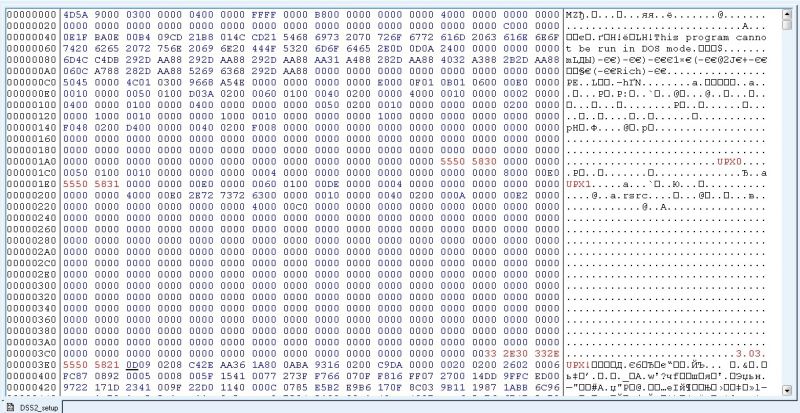The image size is (800, 413).
Task: Click the F048 hex word
Action: pos(76,128)
